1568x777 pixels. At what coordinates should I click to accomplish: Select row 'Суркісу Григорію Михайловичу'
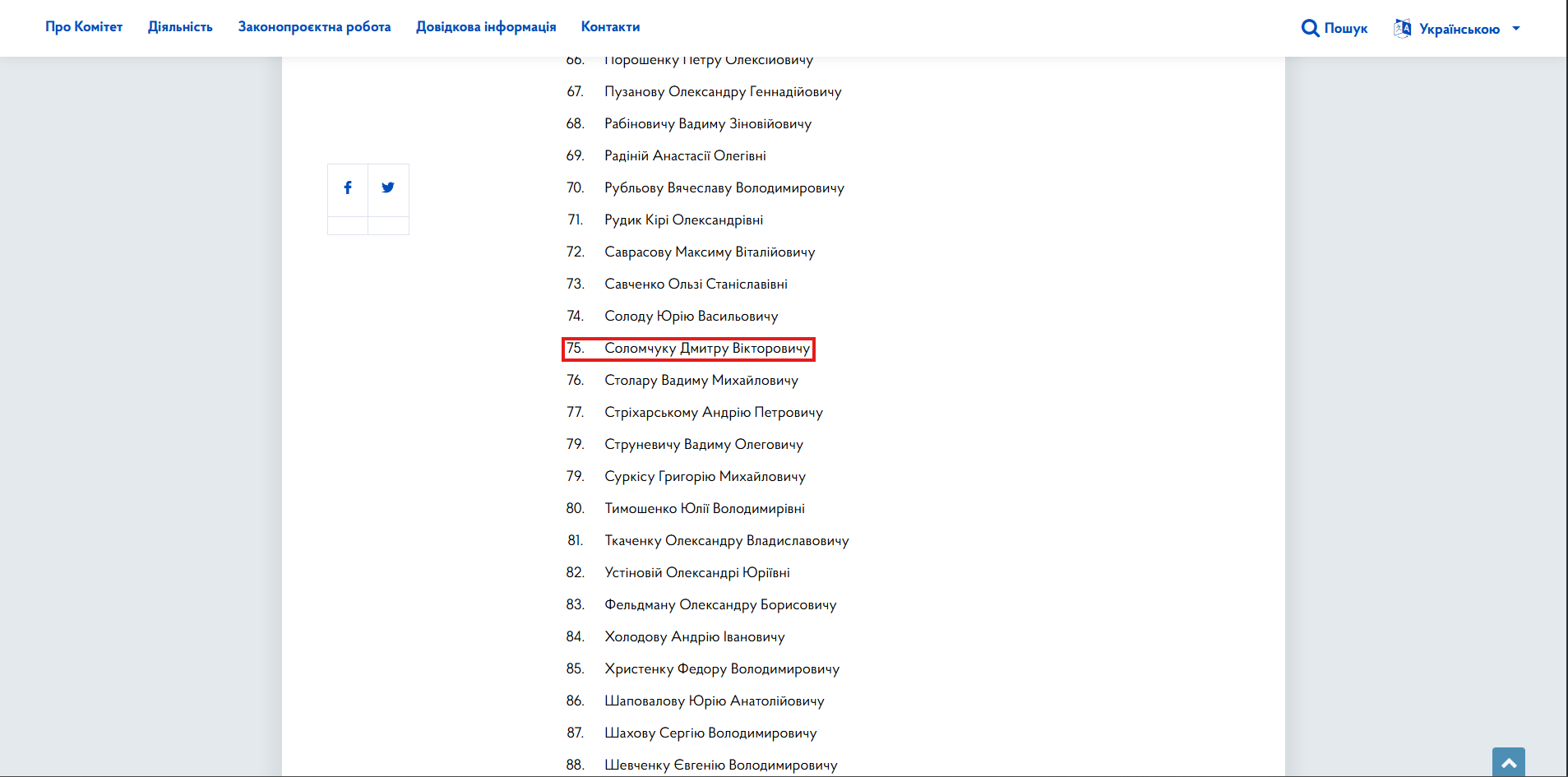(705, 477)
